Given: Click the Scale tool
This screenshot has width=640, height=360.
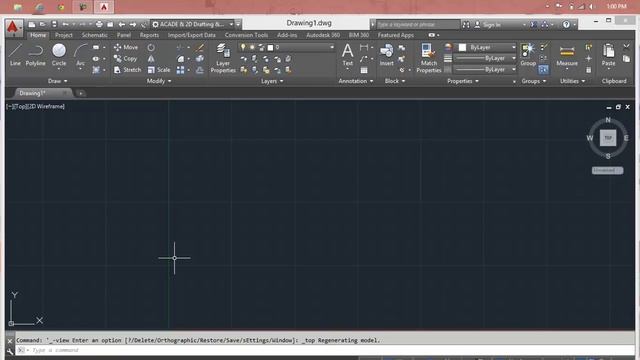Looking at the screenshot, I should click(159, 70).
